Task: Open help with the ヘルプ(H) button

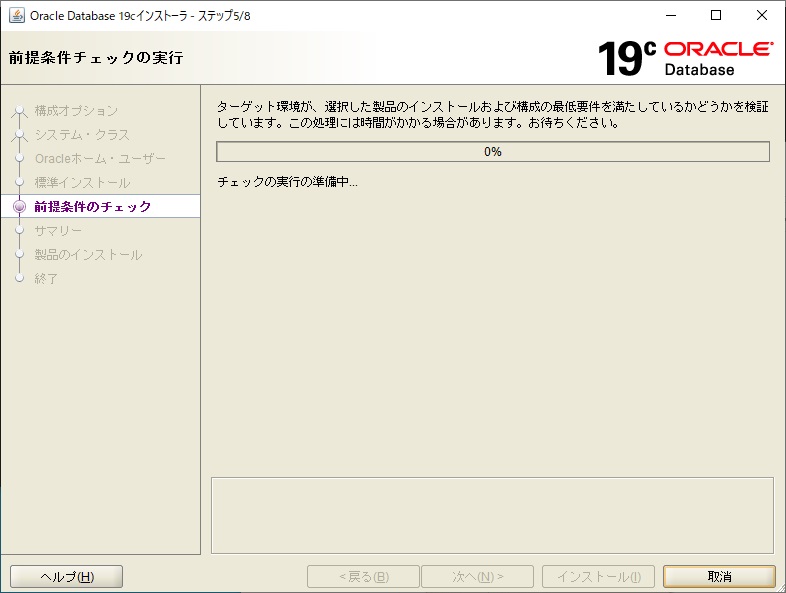Action: (x=67, y=576)
